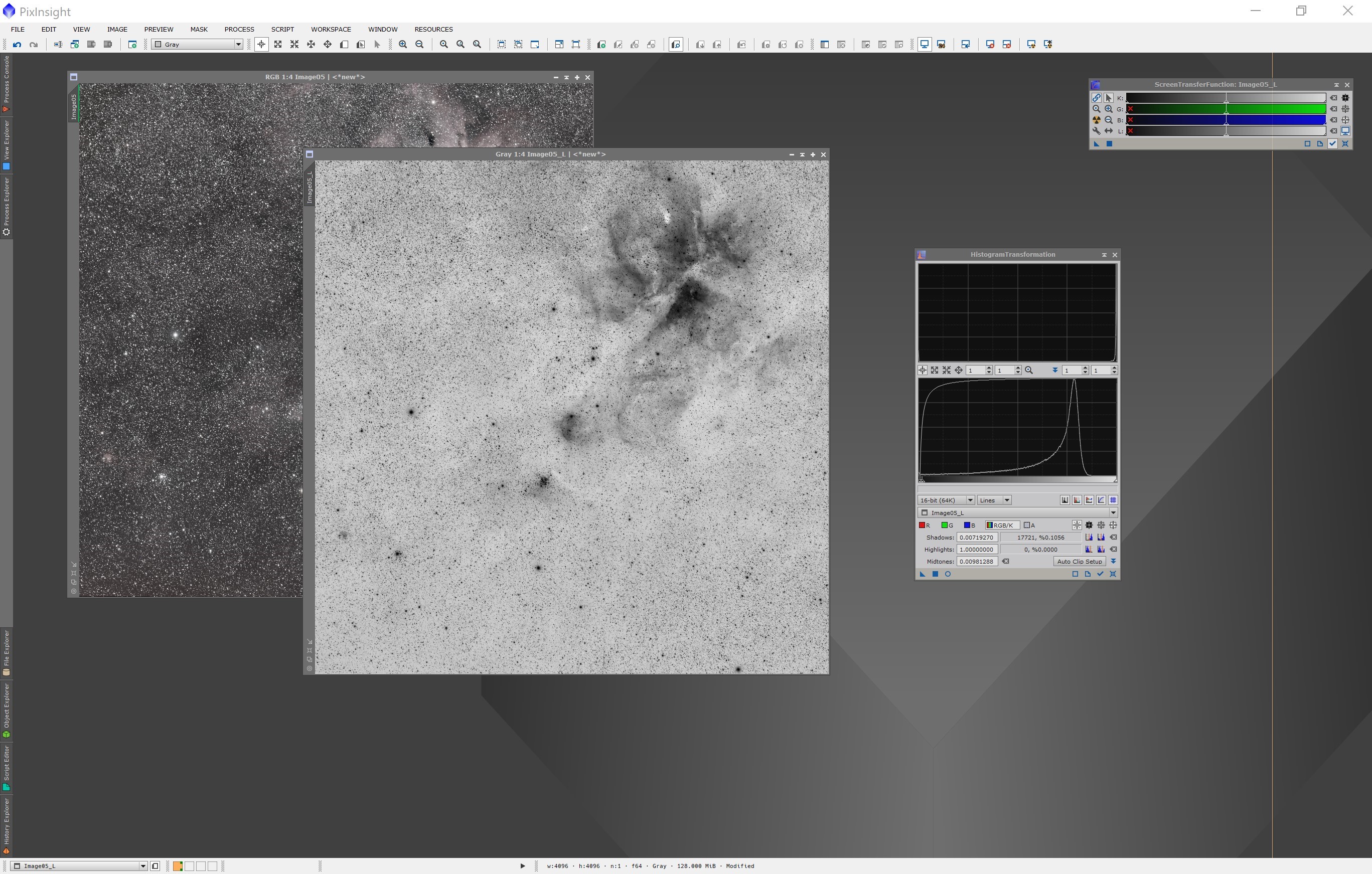Select RGB/K channel in HistogramTransformation
Screen dimensions: 1372x874
1002,526
